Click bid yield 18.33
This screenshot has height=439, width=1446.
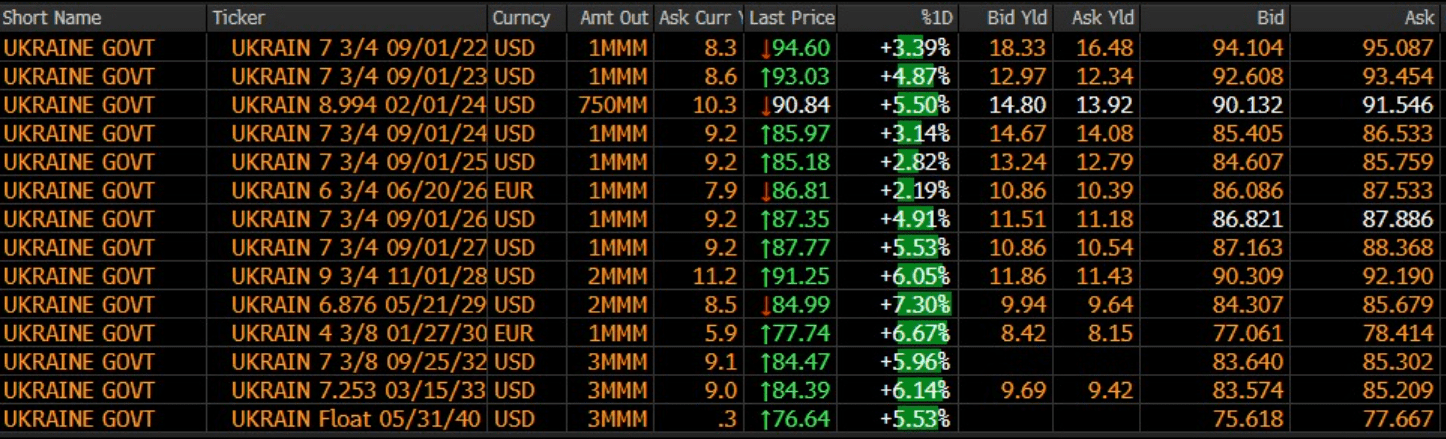(1017, 47)
